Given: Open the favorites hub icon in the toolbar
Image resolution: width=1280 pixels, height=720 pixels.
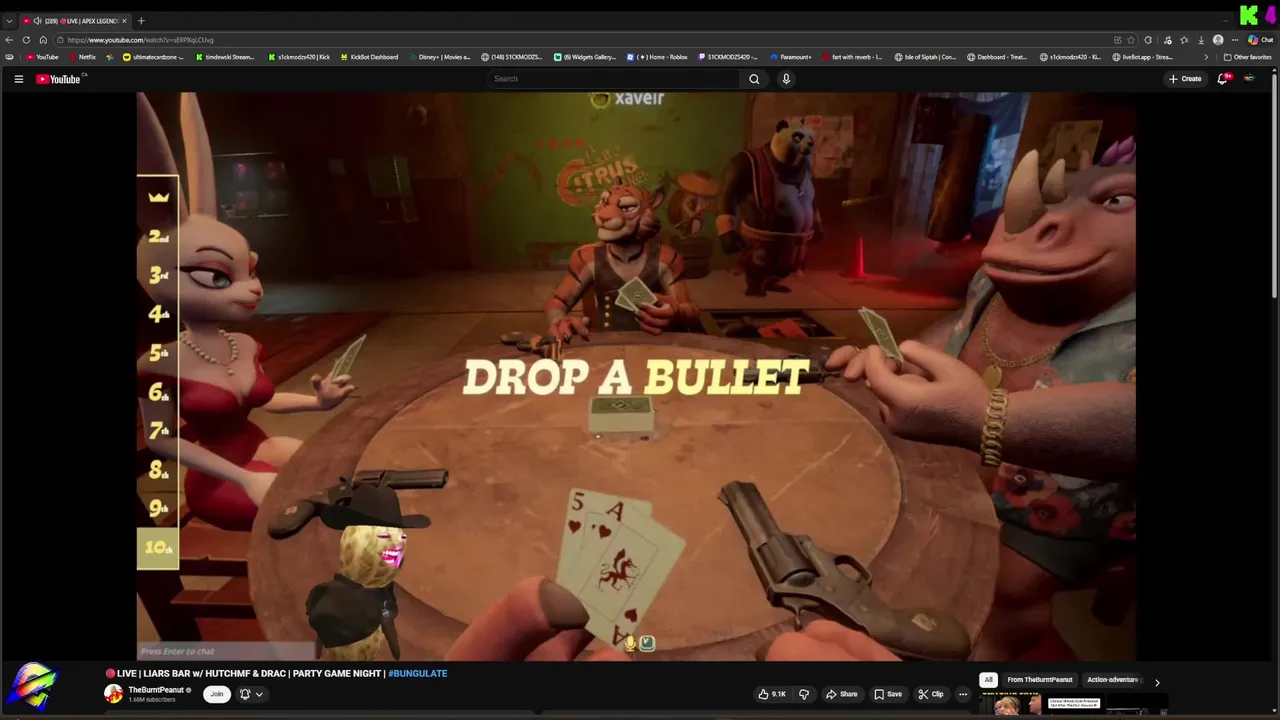Looking at the screenshot, I should (x=1184, y=40).
